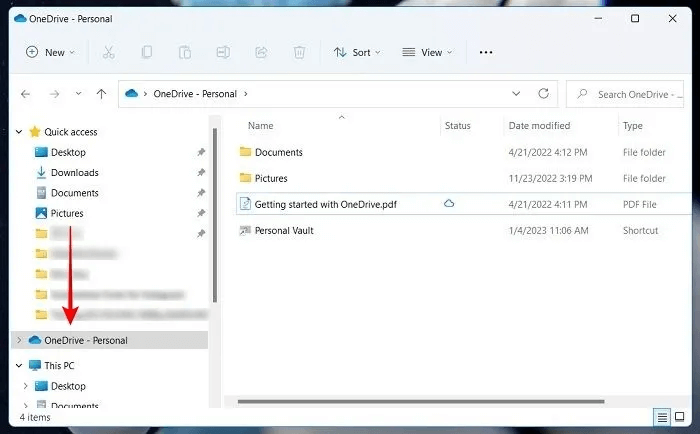Open Desktop under This PC
Screen dimensions: 700x434
point(68,386)
